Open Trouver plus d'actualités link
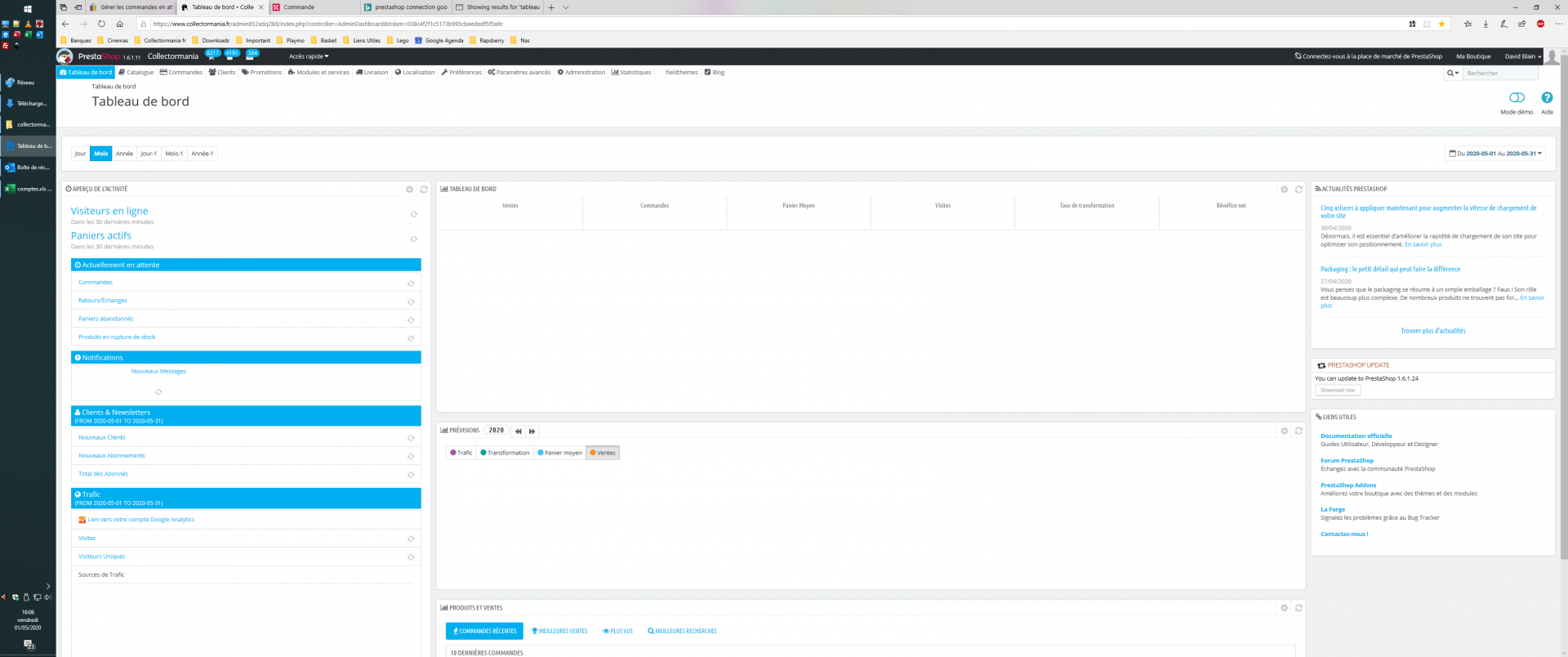Viewport: 1568px width, 657px height. pos(1433,331)
